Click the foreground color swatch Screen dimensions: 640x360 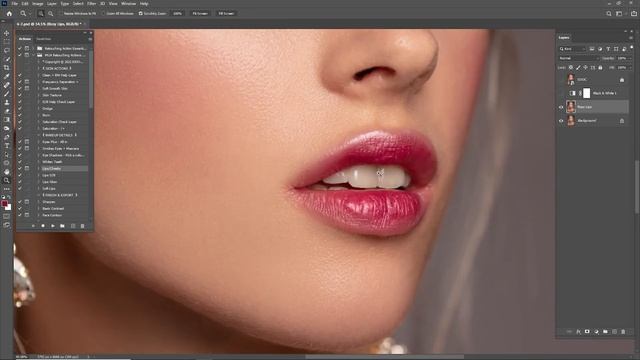click(x=4, y=203)
